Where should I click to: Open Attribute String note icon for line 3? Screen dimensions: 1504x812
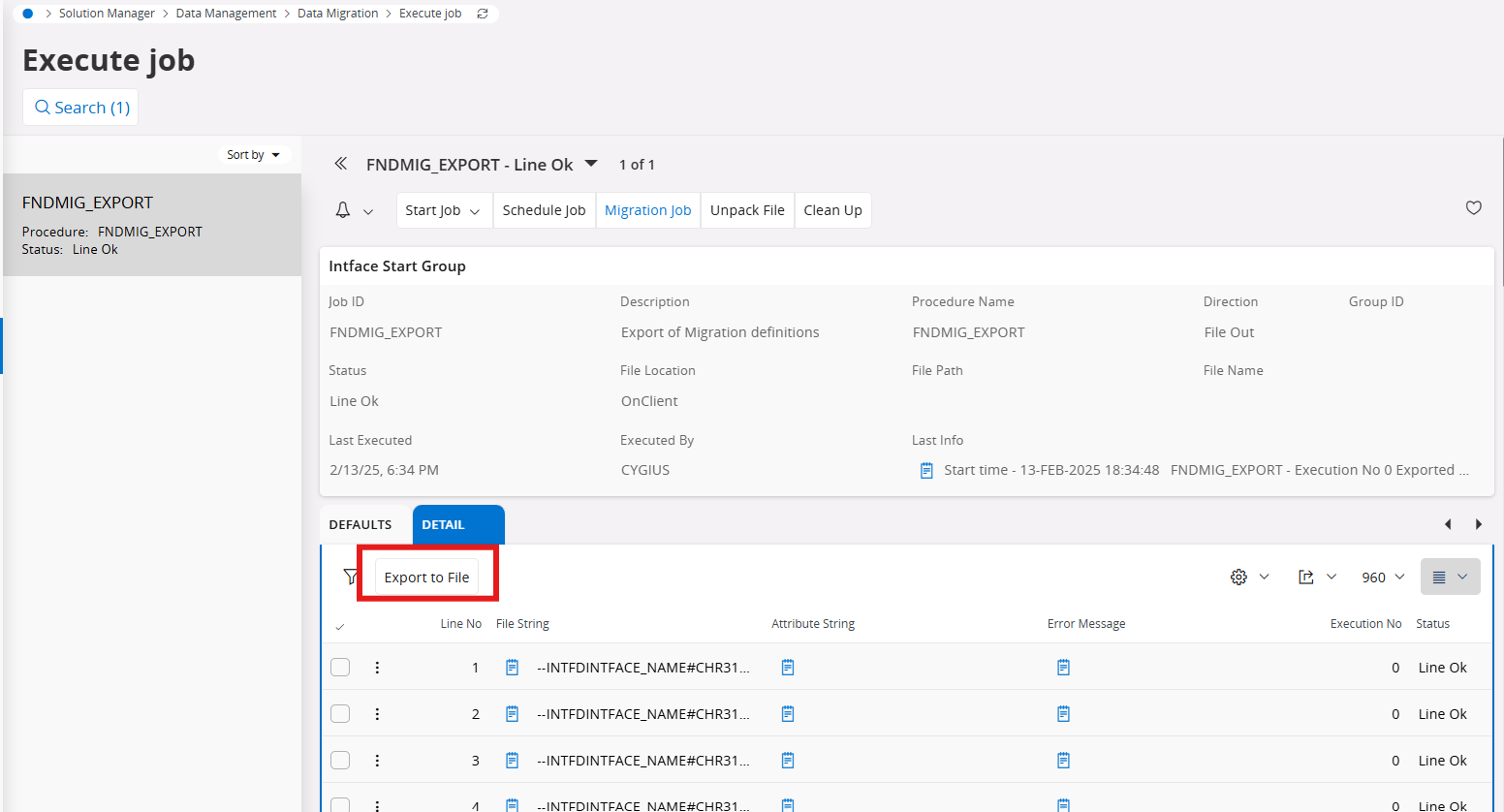click(x=788, y=760)
